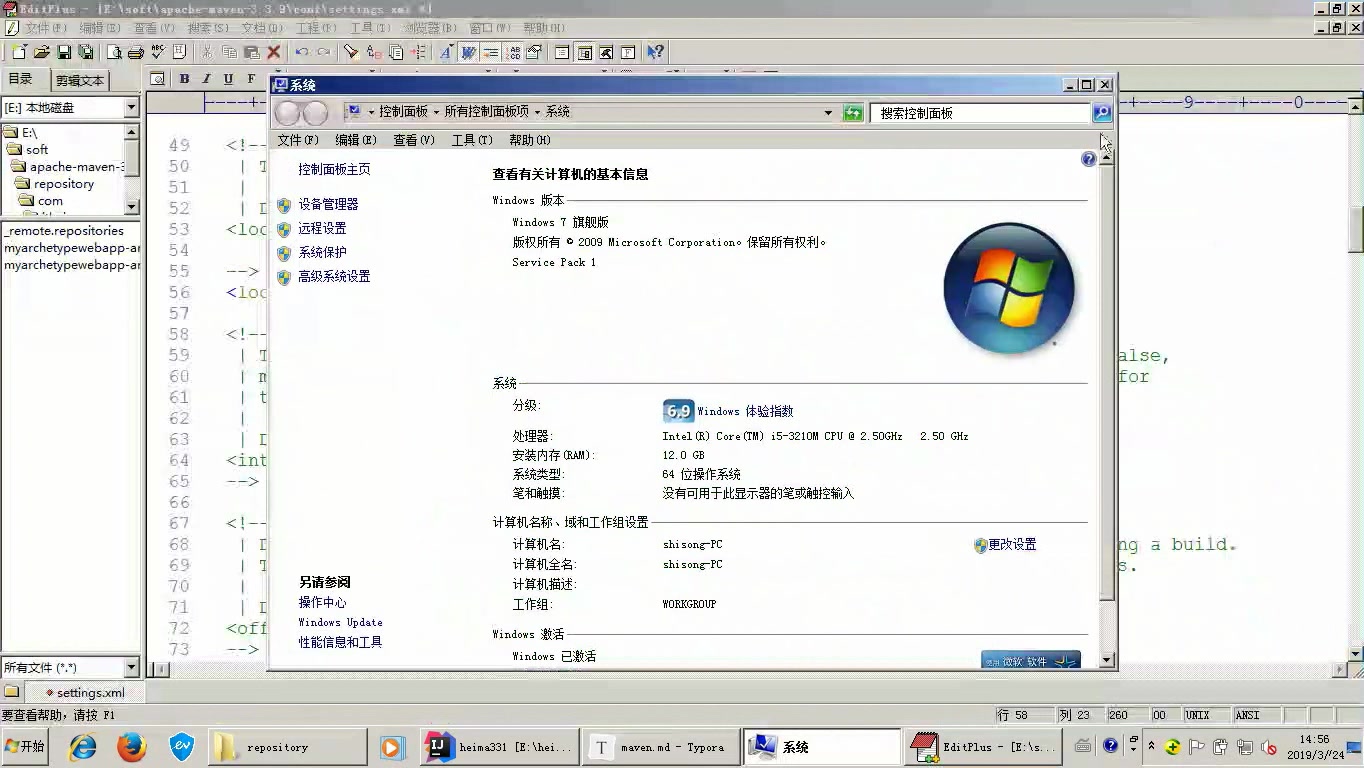Toggle the Line Number toolbar button in EditPlus
Image resolution: width=1364 pixels, height=768 pixels.
point(514,52)
